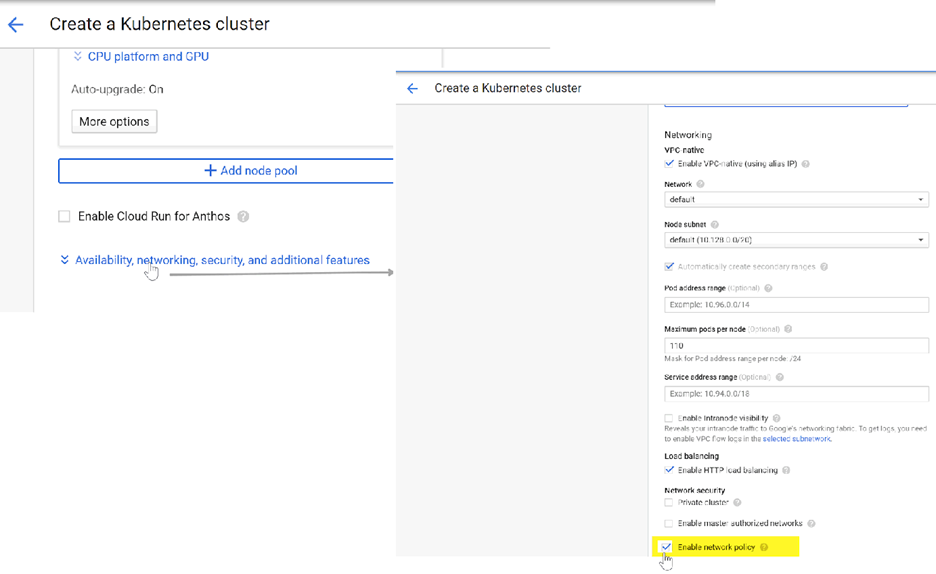Open help icon beside Pod address range

tap(768, 288)
